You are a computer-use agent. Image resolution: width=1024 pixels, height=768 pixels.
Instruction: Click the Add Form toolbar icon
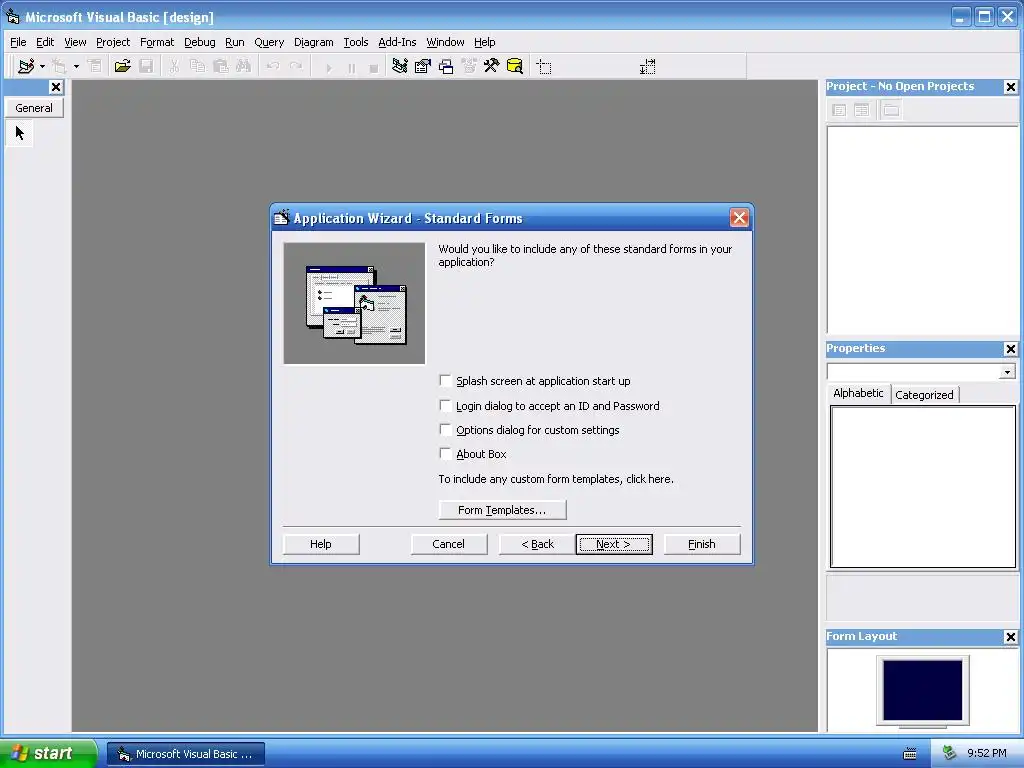click(59, 66)
